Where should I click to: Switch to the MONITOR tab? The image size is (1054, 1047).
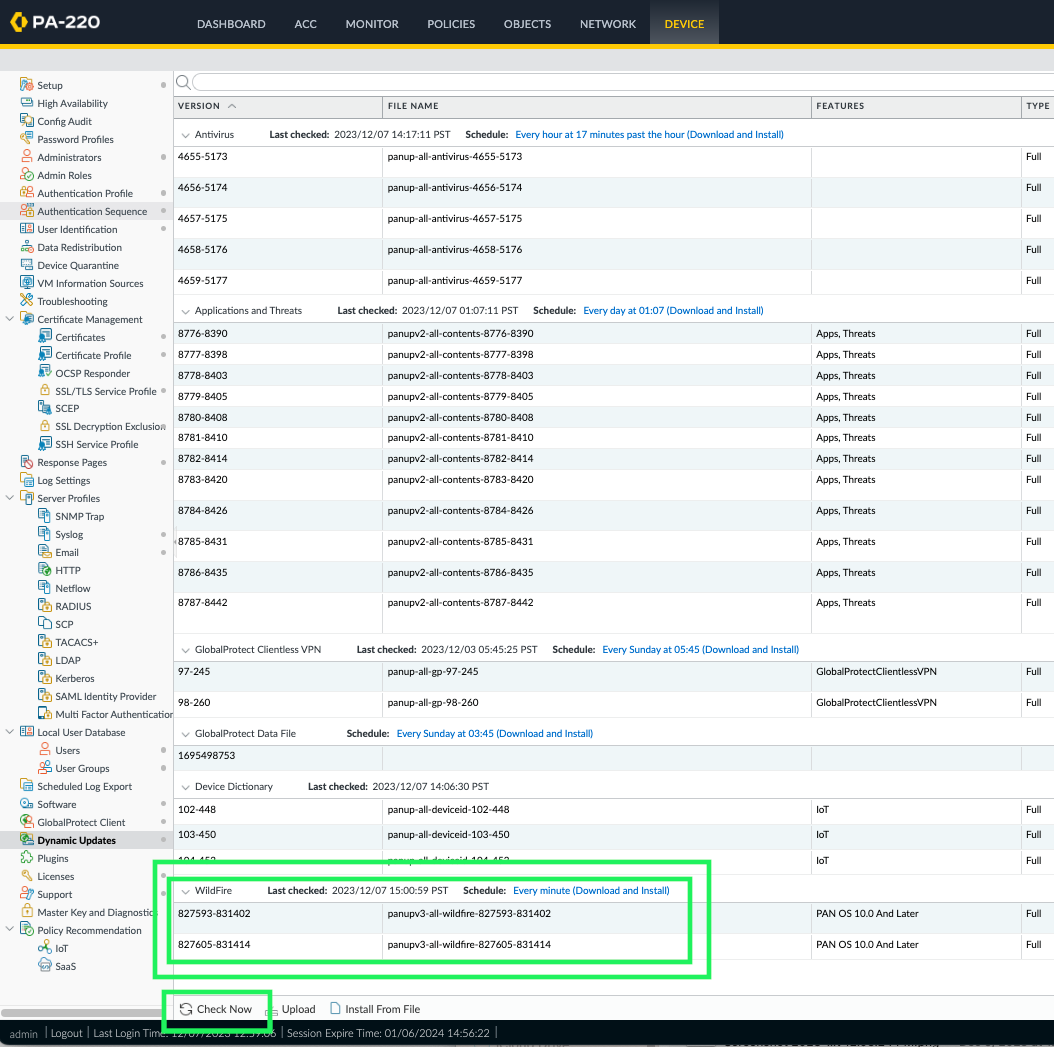[x=371, y=23]
